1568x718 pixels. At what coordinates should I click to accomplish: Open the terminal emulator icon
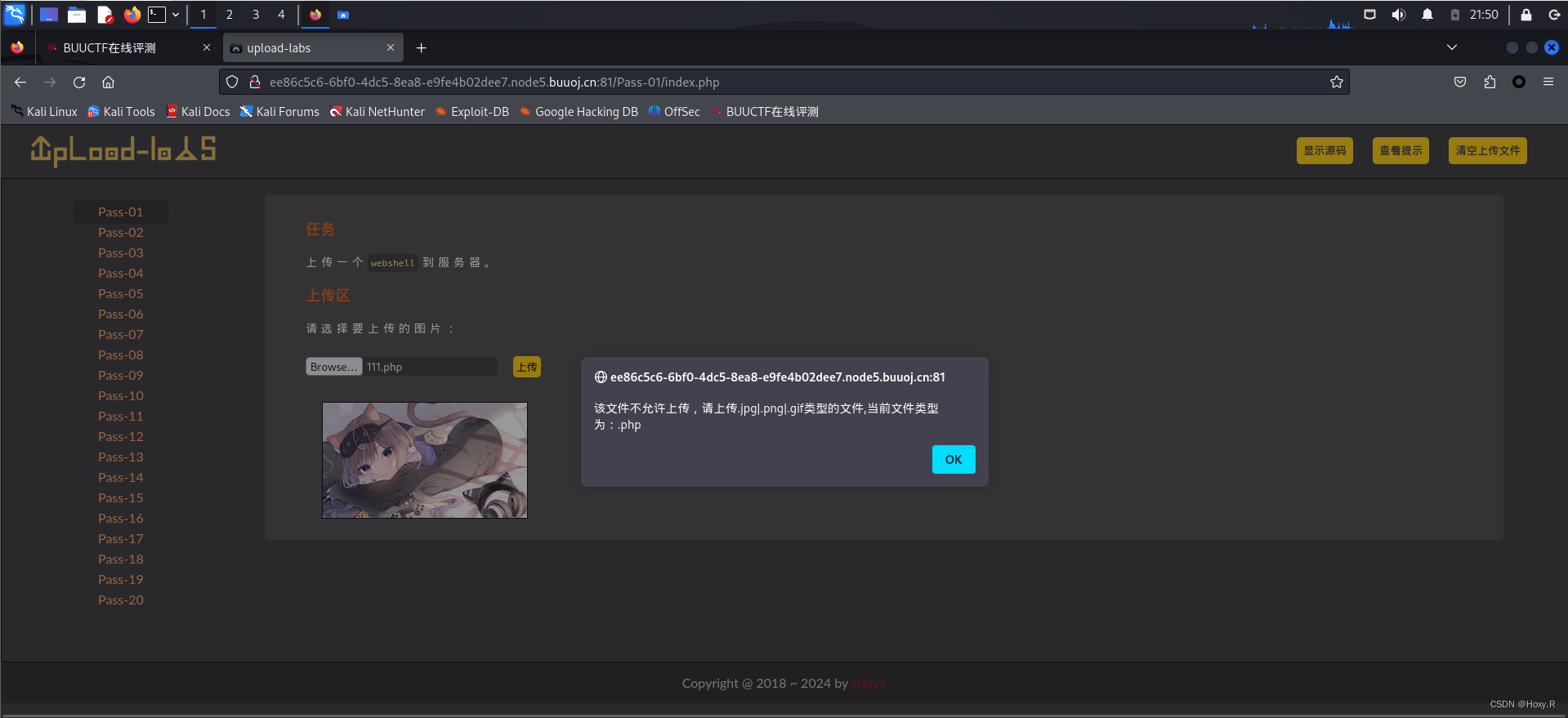[157, 15]
